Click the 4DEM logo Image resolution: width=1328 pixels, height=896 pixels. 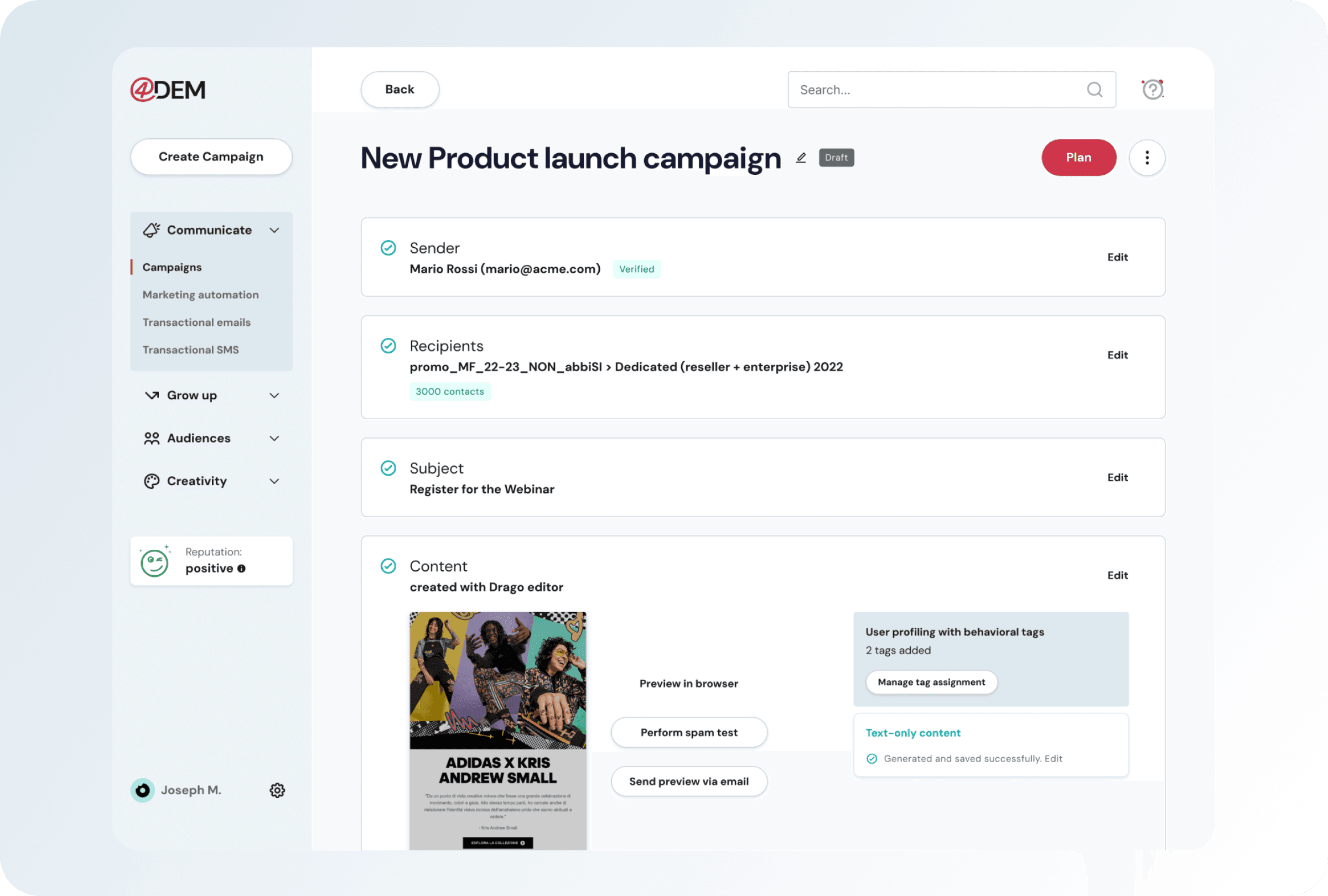pos(168,90)
